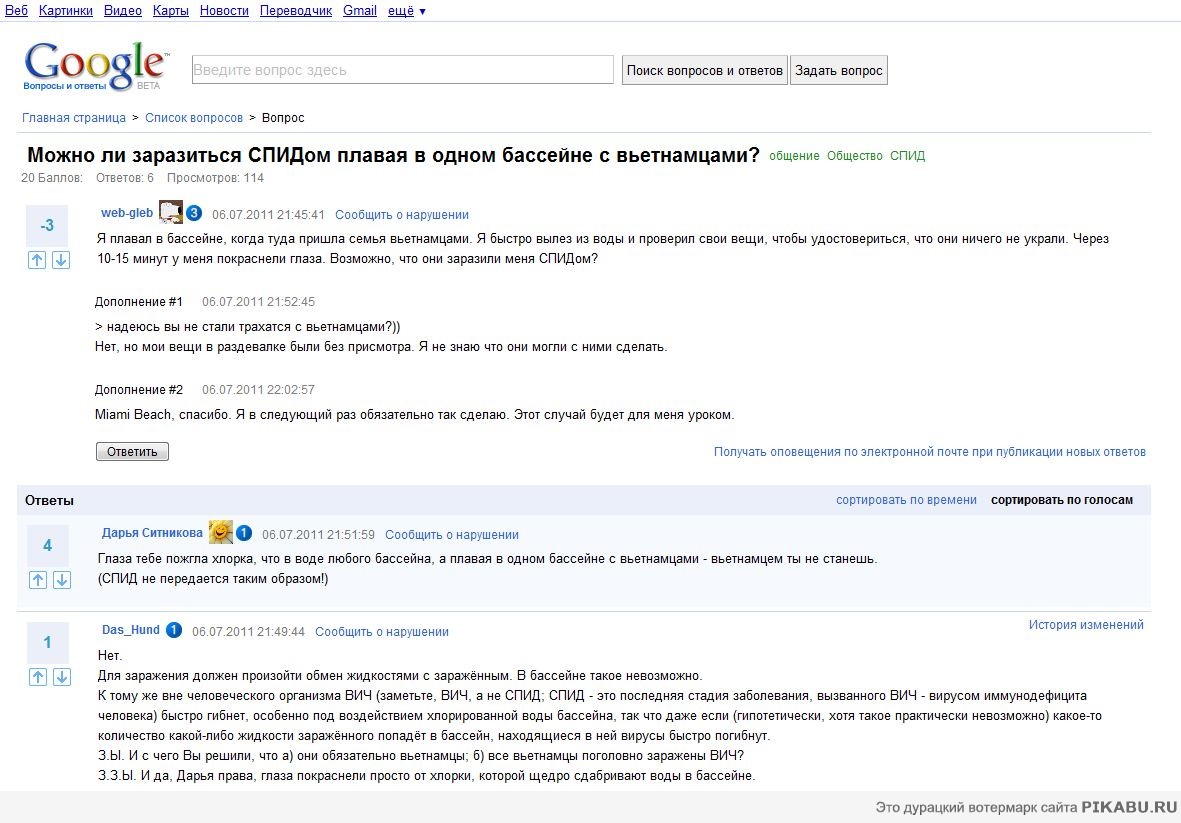The image size is (1181, 823).
Task: Focus the Введите вопрос здесь field
Action: click(402, 70)
